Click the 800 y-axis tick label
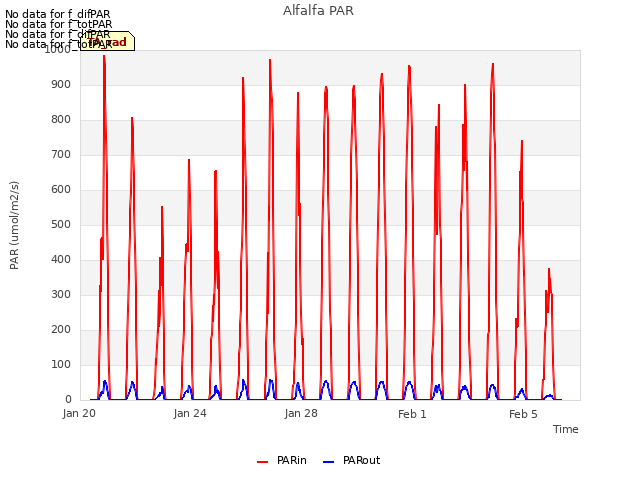Screen dimensions: 640x480 (61, 120)
